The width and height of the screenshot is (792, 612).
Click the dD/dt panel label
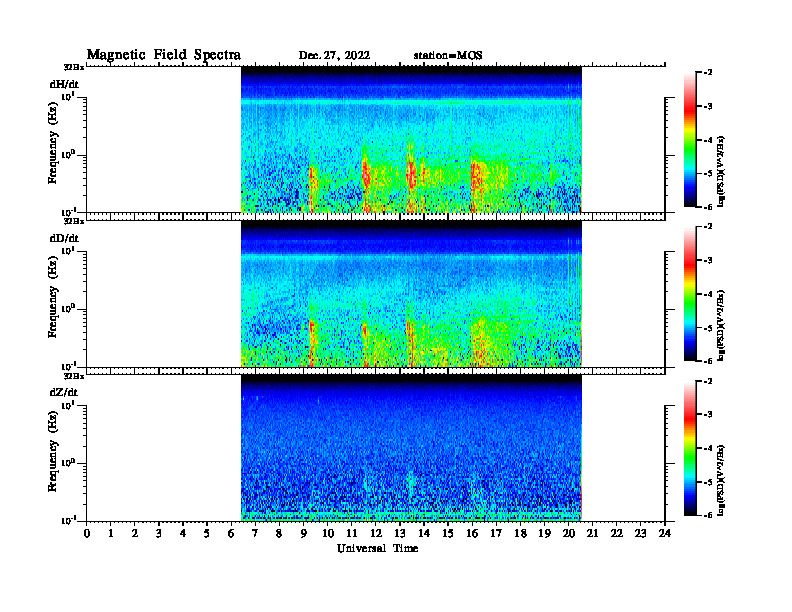(x=64, y=238)
